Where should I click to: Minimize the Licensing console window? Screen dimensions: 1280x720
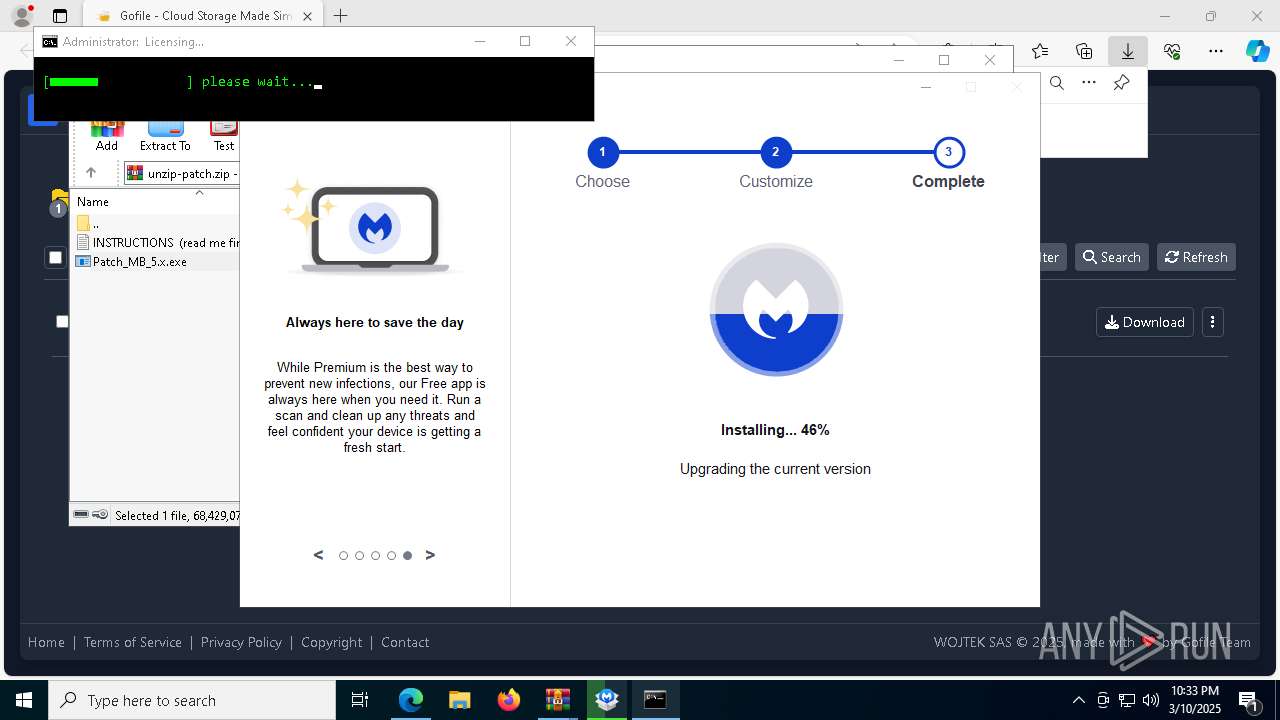[x=480, y=41]
